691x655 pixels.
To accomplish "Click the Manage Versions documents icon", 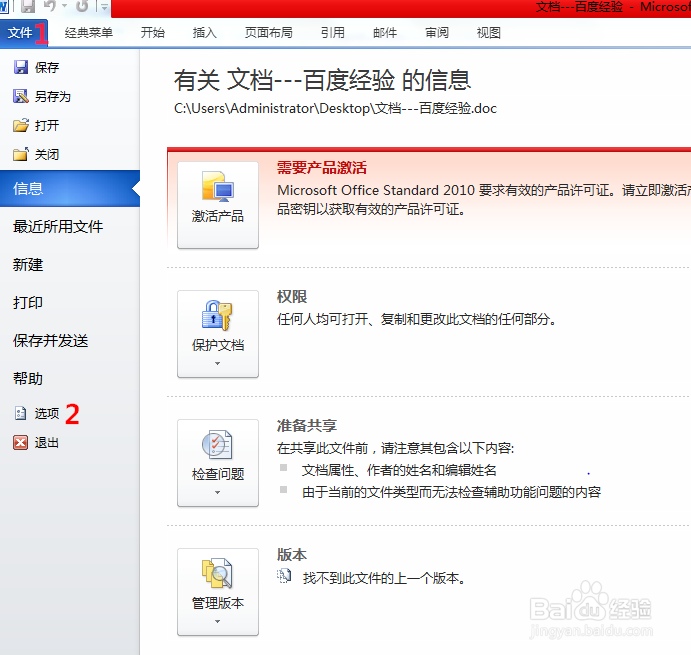I will pyautogui.click(x=217, y=573).
